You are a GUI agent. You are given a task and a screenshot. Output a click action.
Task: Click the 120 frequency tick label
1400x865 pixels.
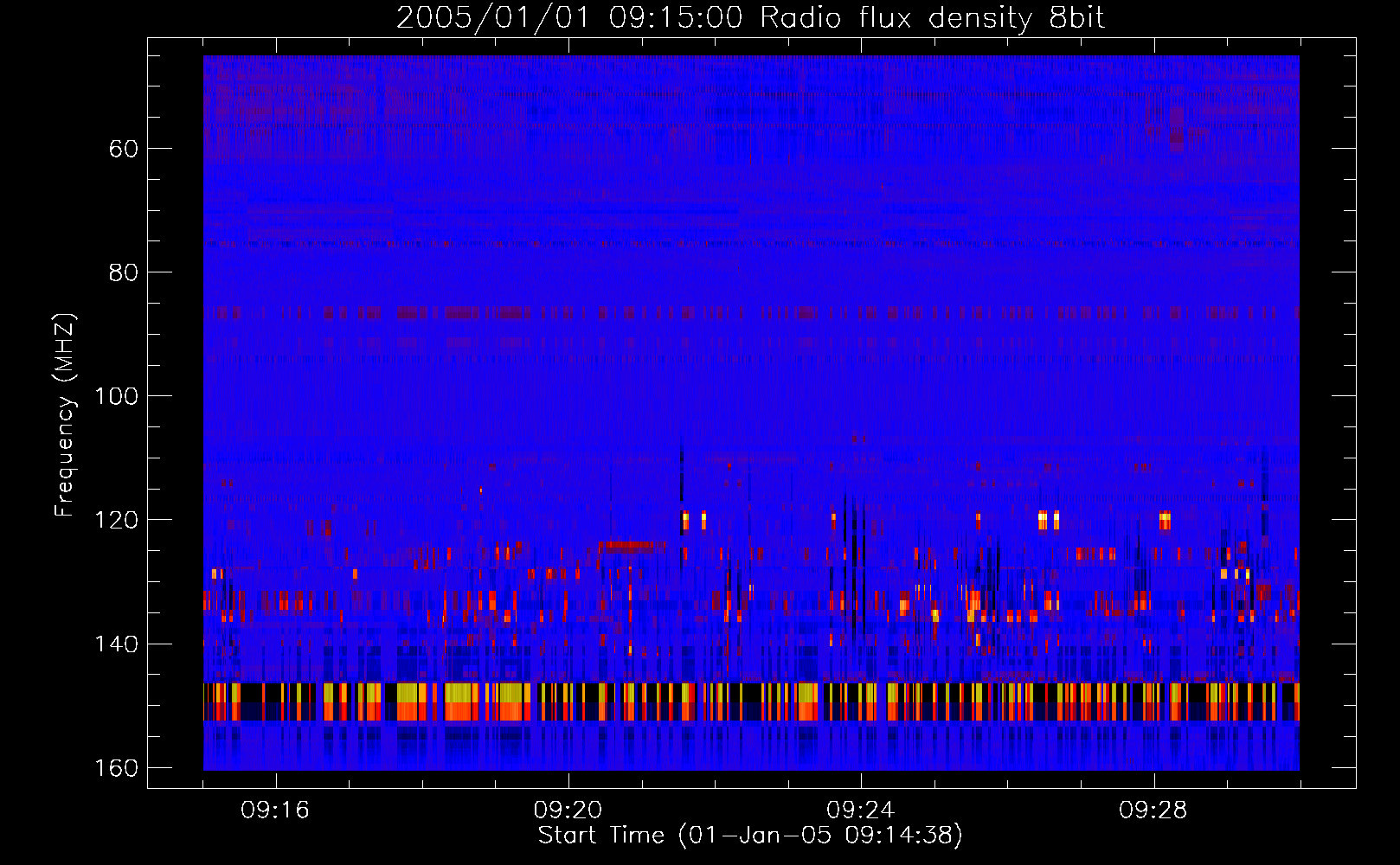(115, 520)
